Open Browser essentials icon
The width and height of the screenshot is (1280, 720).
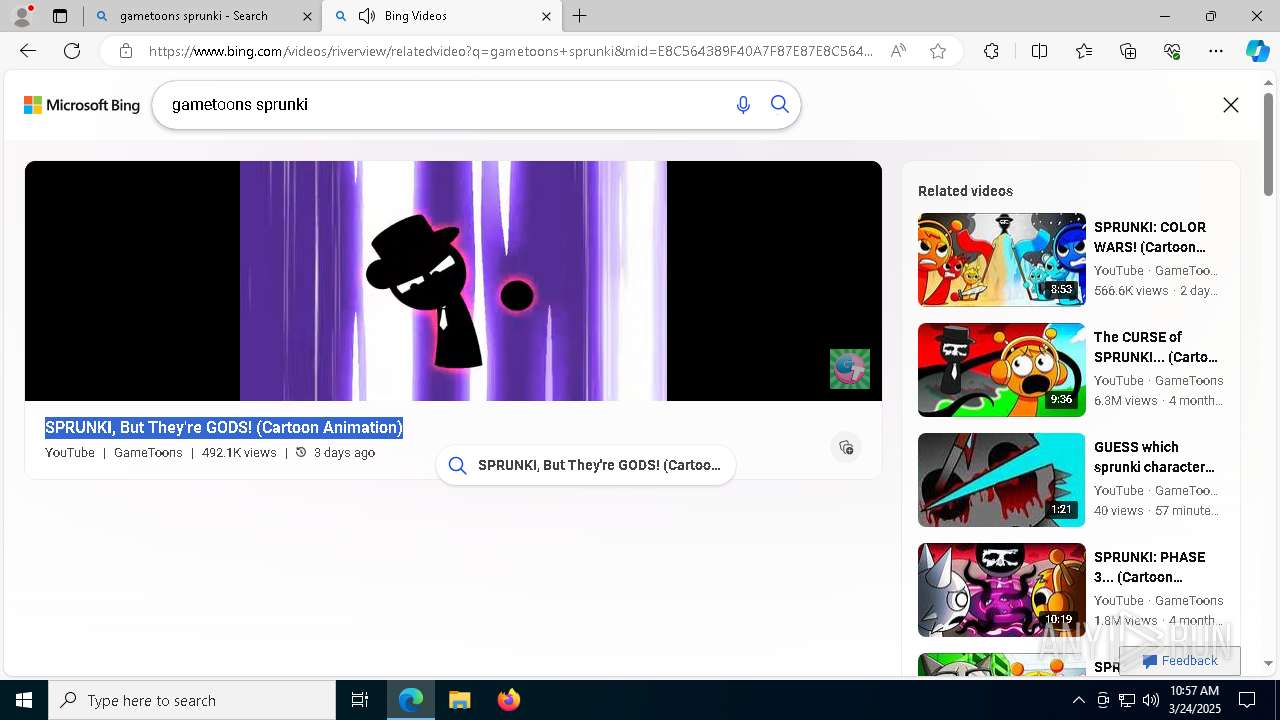(x=1172, y=51)
